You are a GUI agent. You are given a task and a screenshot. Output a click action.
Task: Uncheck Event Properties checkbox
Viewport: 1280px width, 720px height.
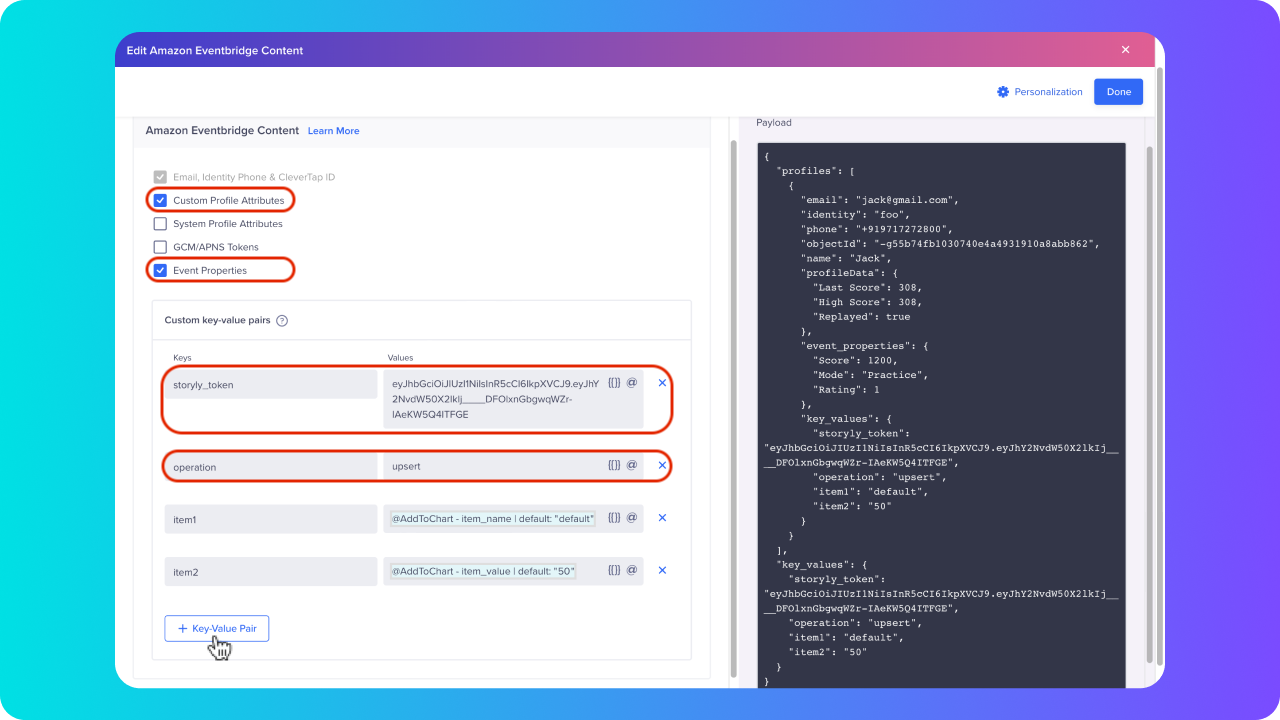point(160,270)
